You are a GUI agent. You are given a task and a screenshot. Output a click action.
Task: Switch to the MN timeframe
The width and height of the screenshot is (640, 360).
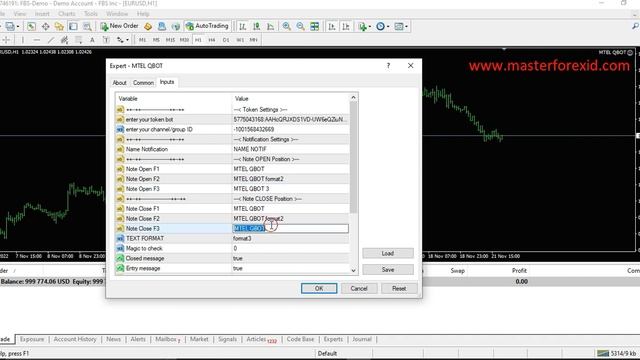(253, 40)
